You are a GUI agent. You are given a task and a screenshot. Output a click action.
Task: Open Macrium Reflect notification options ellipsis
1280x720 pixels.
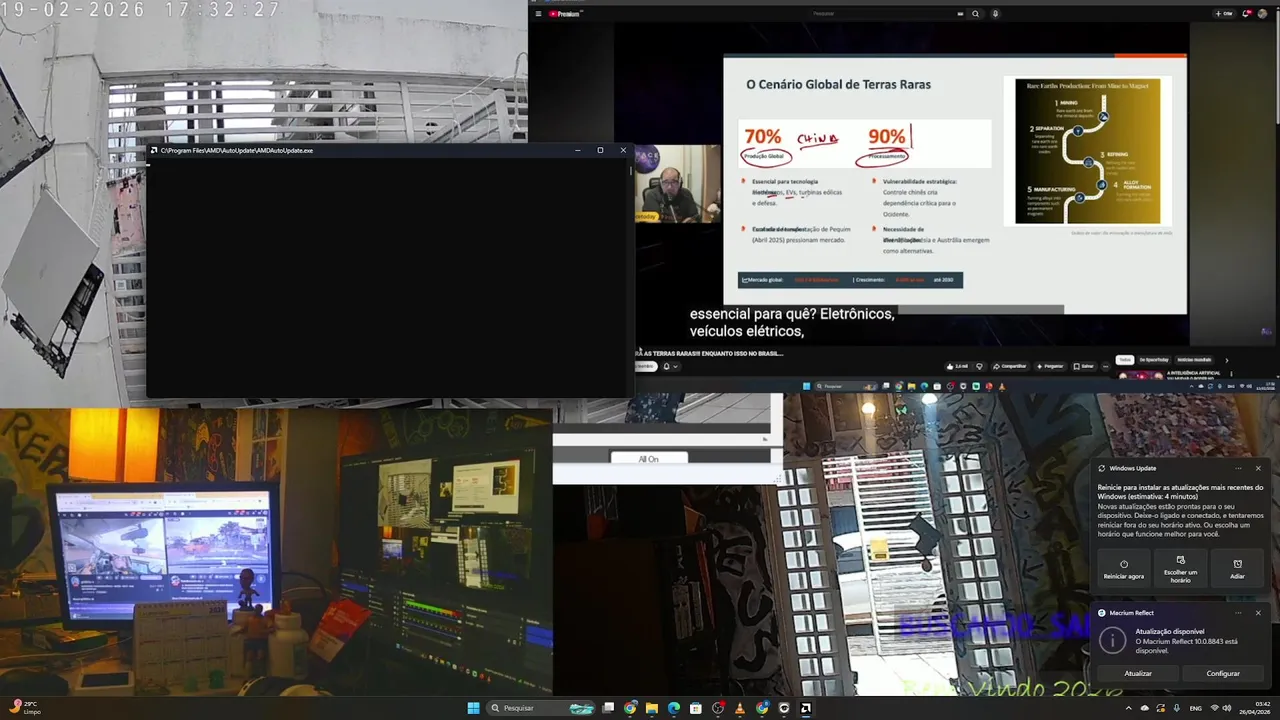coord(1238,613)
